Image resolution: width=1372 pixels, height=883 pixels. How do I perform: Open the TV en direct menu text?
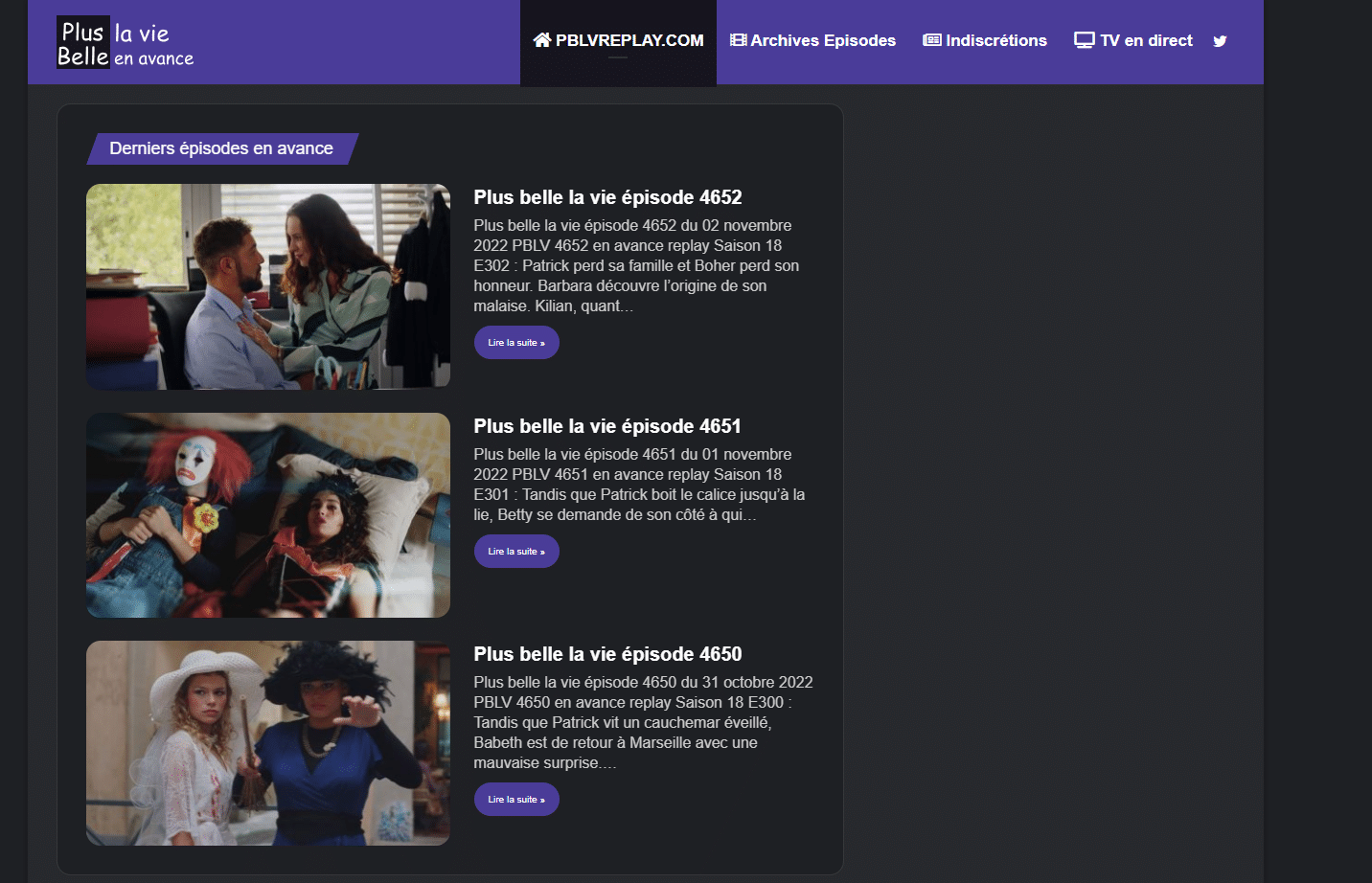[1146, 40]
